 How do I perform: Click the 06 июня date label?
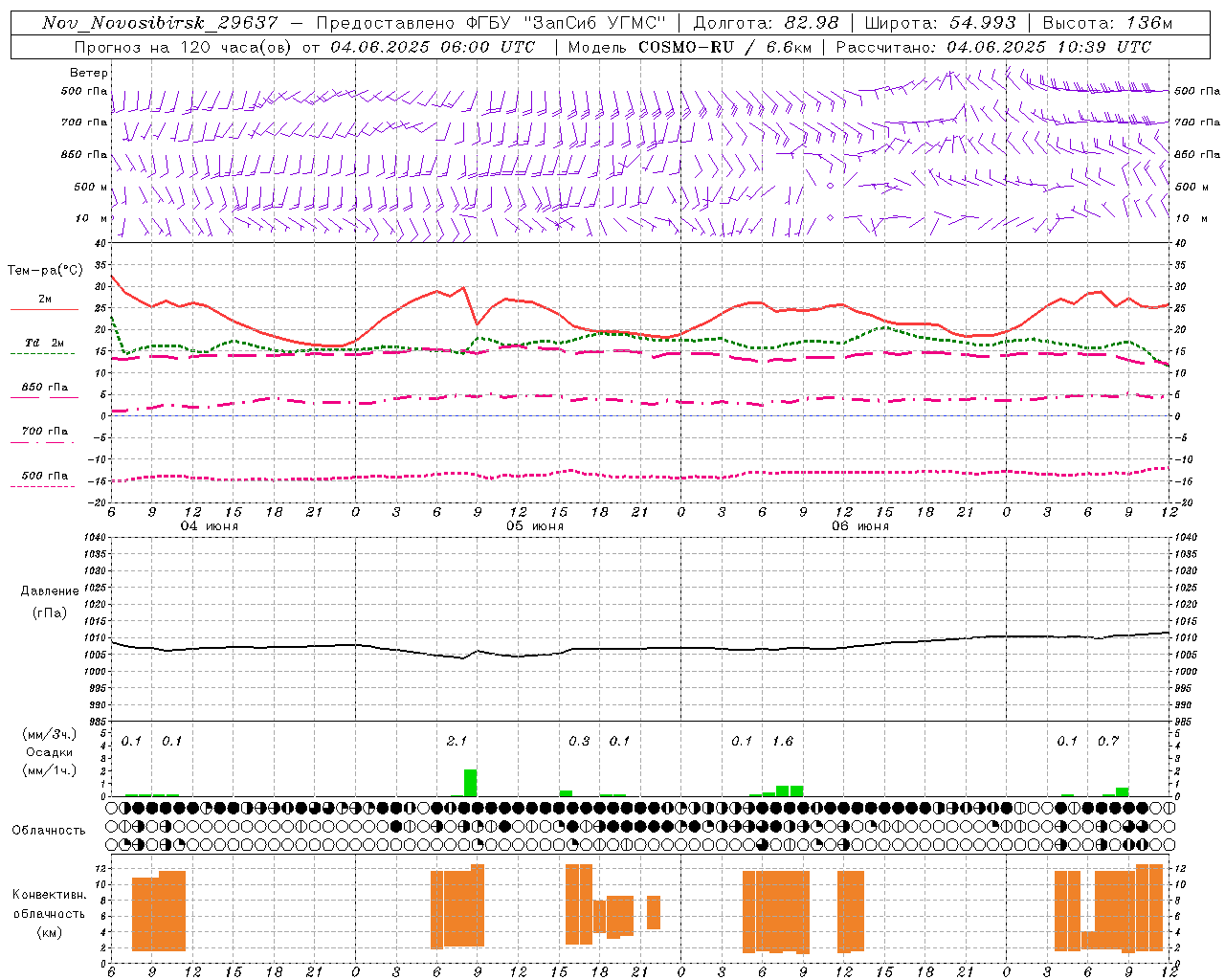coord(860,525)
